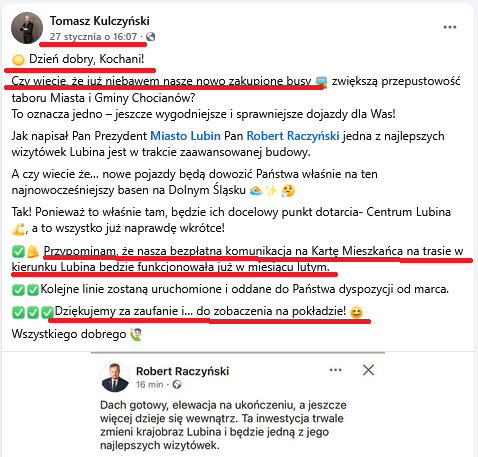Click the smiling face emoji after pokładzie
The image size is (478, 457).
click(356, 312)
